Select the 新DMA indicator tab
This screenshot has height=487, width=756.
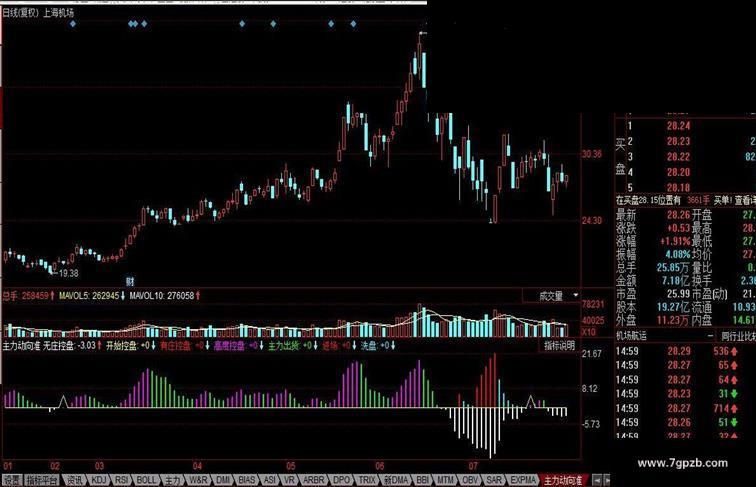click(x=396, y=480)
